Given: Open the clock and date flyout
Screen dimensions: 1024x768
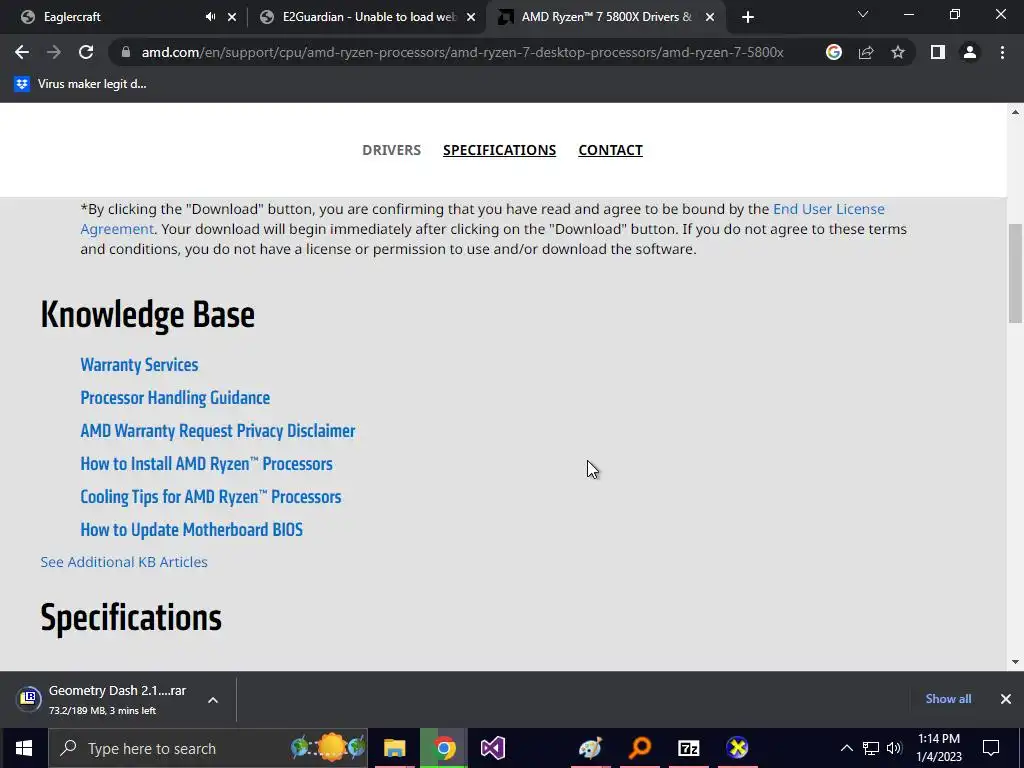Looking at the screenshot, I should (939, 748).
